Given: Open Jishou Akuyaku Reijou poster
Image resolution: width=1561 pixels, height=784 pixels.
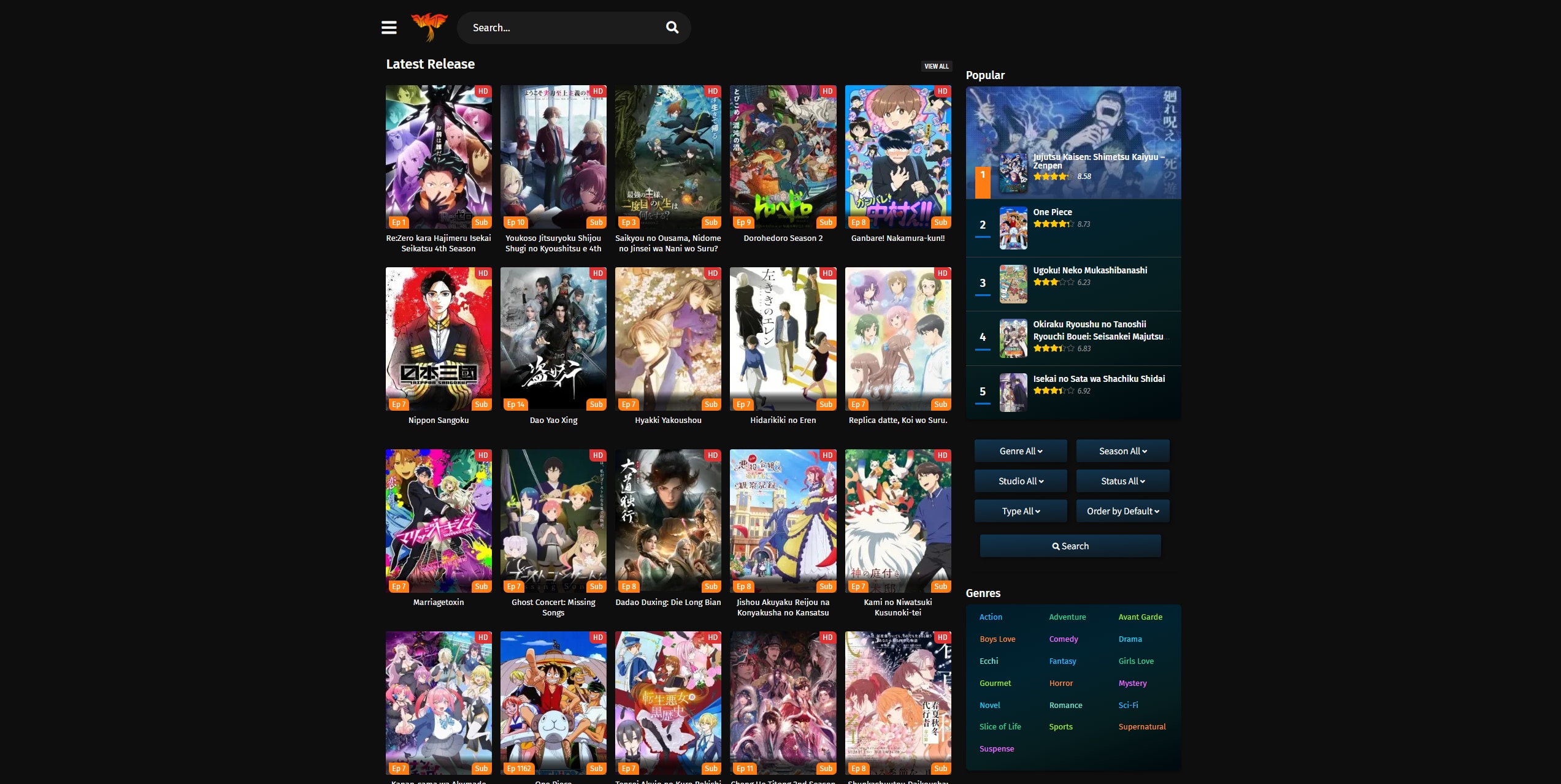Looking at the screenshot, I should pyautogui.click(x=783, y=521).
